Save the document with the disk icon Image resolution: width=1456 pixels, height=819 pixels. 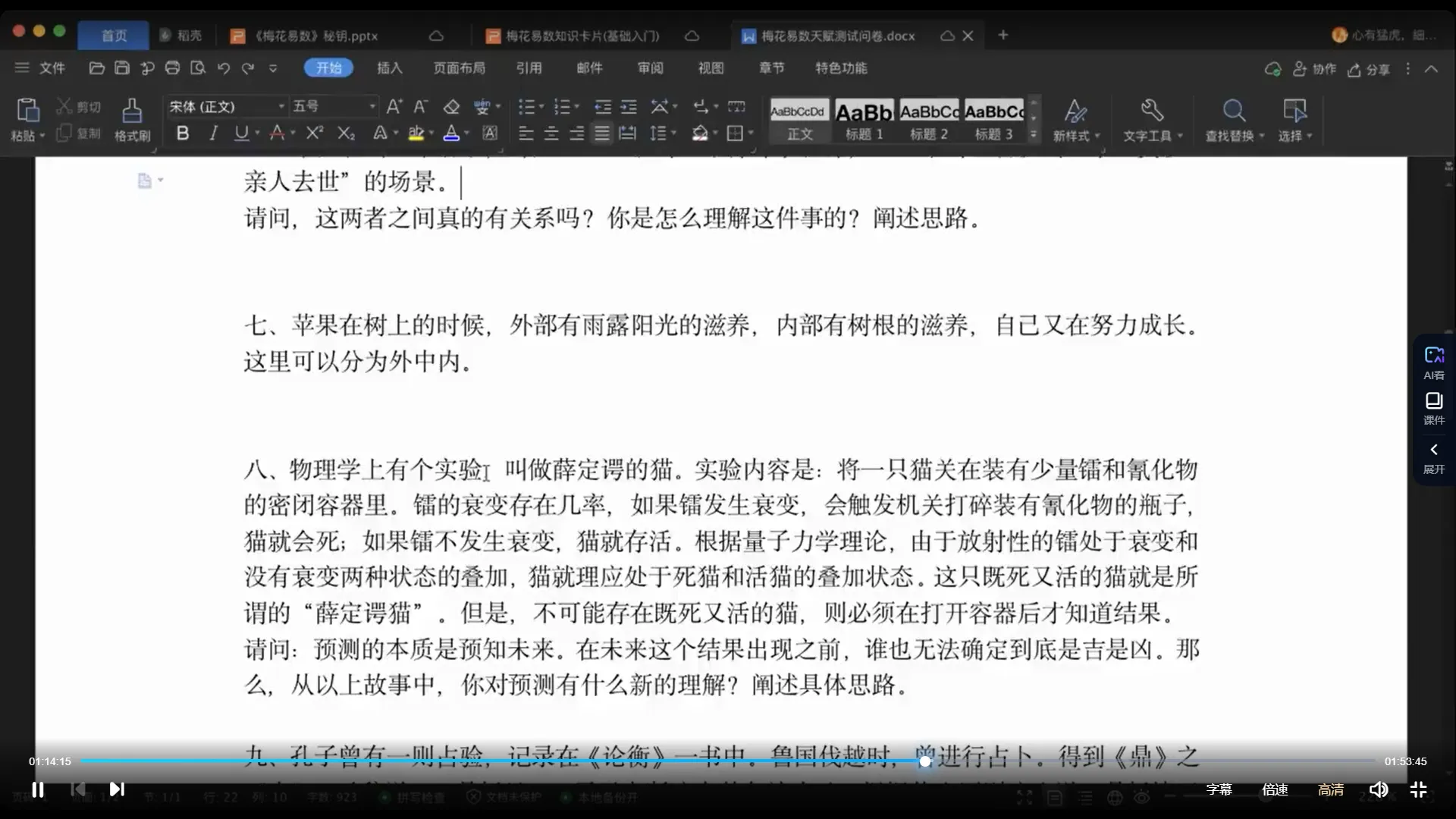(x=121, y=68)
